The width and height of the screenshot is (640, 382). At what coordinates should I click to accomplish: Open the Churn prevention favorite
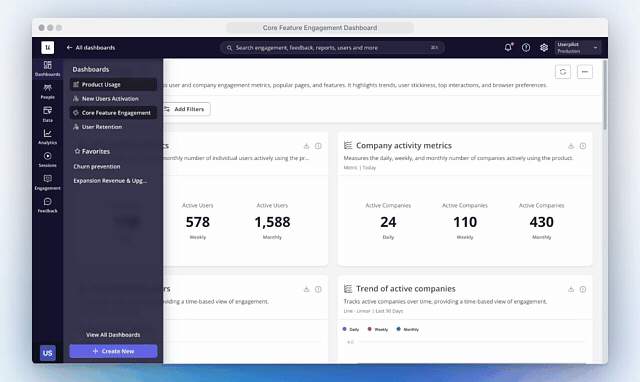(97, 167)
